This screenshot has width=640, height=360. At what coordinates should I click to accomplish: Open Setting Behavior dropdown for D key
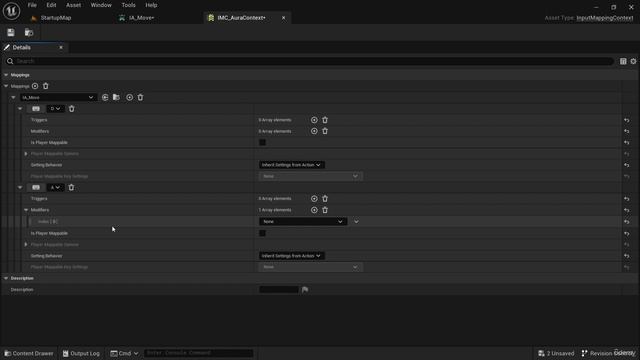[x=292, y=165]
